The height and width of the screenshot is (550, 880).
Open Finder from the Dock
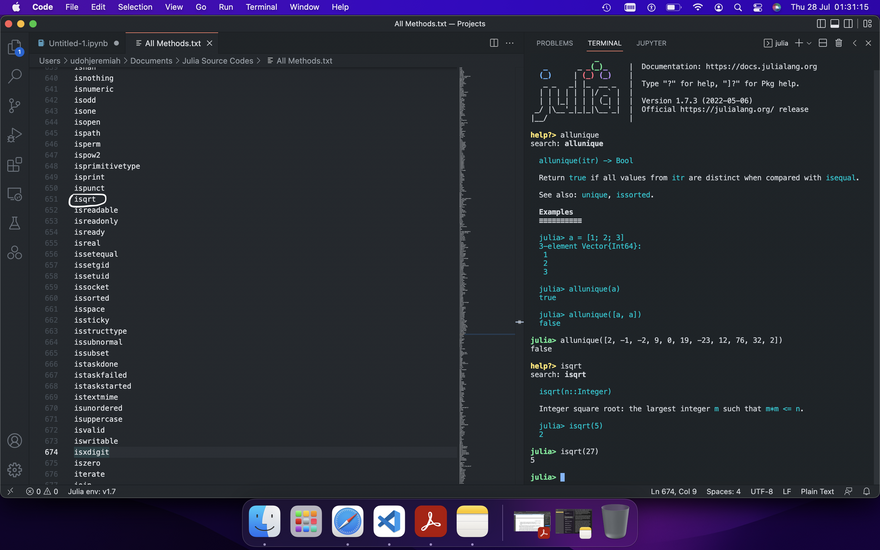tap(265, 521)
